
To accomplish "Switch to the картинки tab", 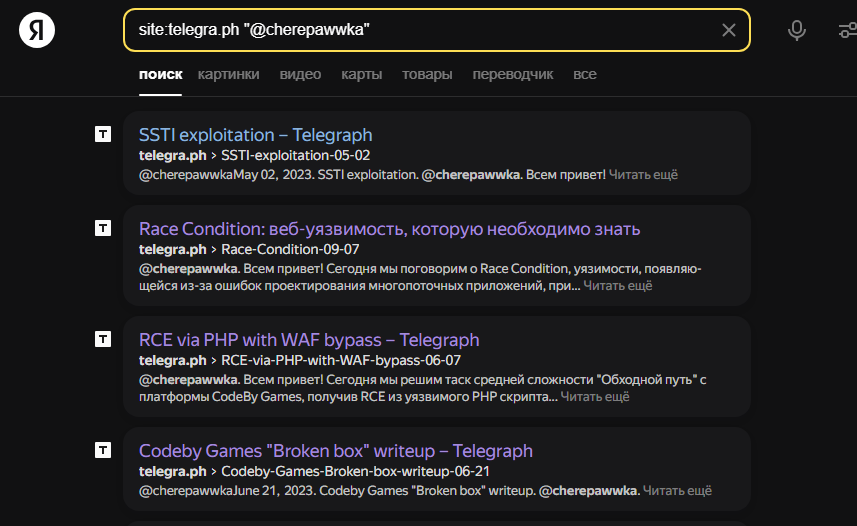I will tap(228, 74).
